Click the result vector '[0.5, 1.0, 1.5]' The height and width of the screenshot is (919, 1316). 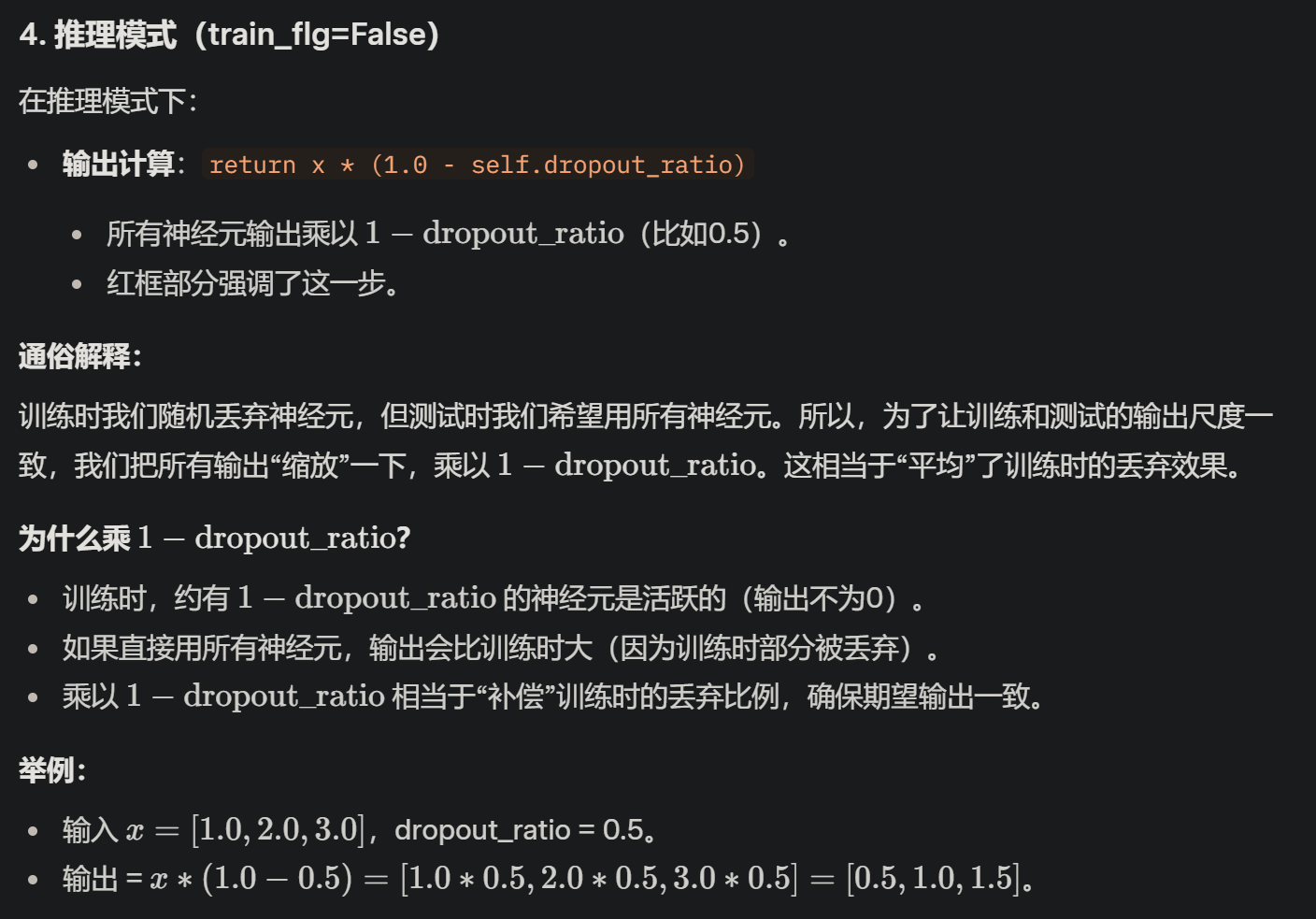pyautogui.click(x=934, y=879)
